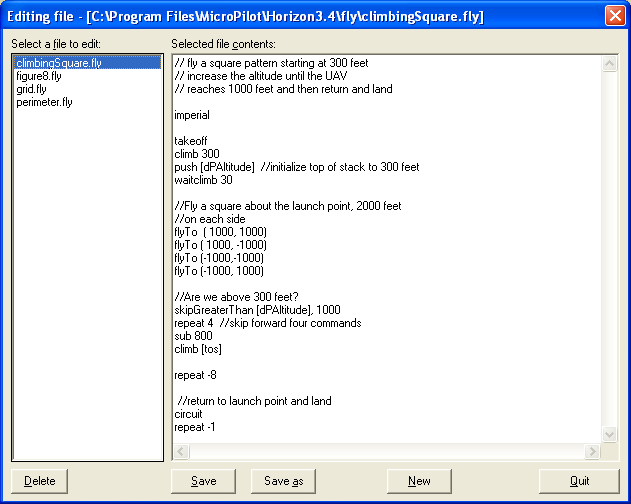631x504 pixels.
Task: Click the 'sub 800' line
Action: (193, 336)
